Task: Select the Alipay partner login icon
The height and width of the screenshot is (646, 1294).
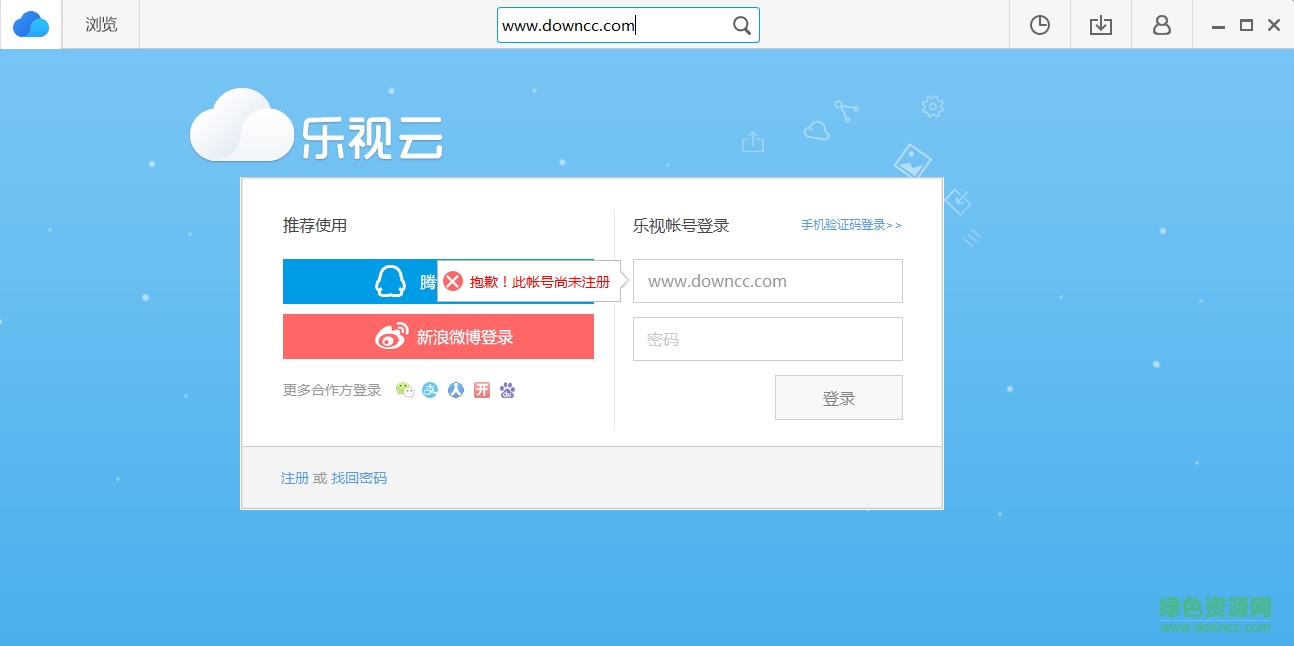Action: click(x=429, y=389)
